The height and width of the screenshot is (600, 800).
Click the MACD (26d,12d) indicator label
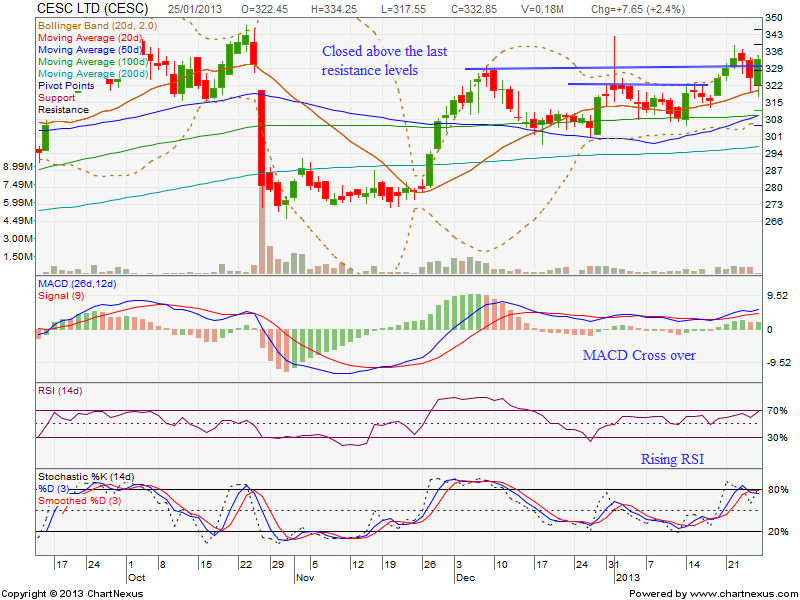77,284
